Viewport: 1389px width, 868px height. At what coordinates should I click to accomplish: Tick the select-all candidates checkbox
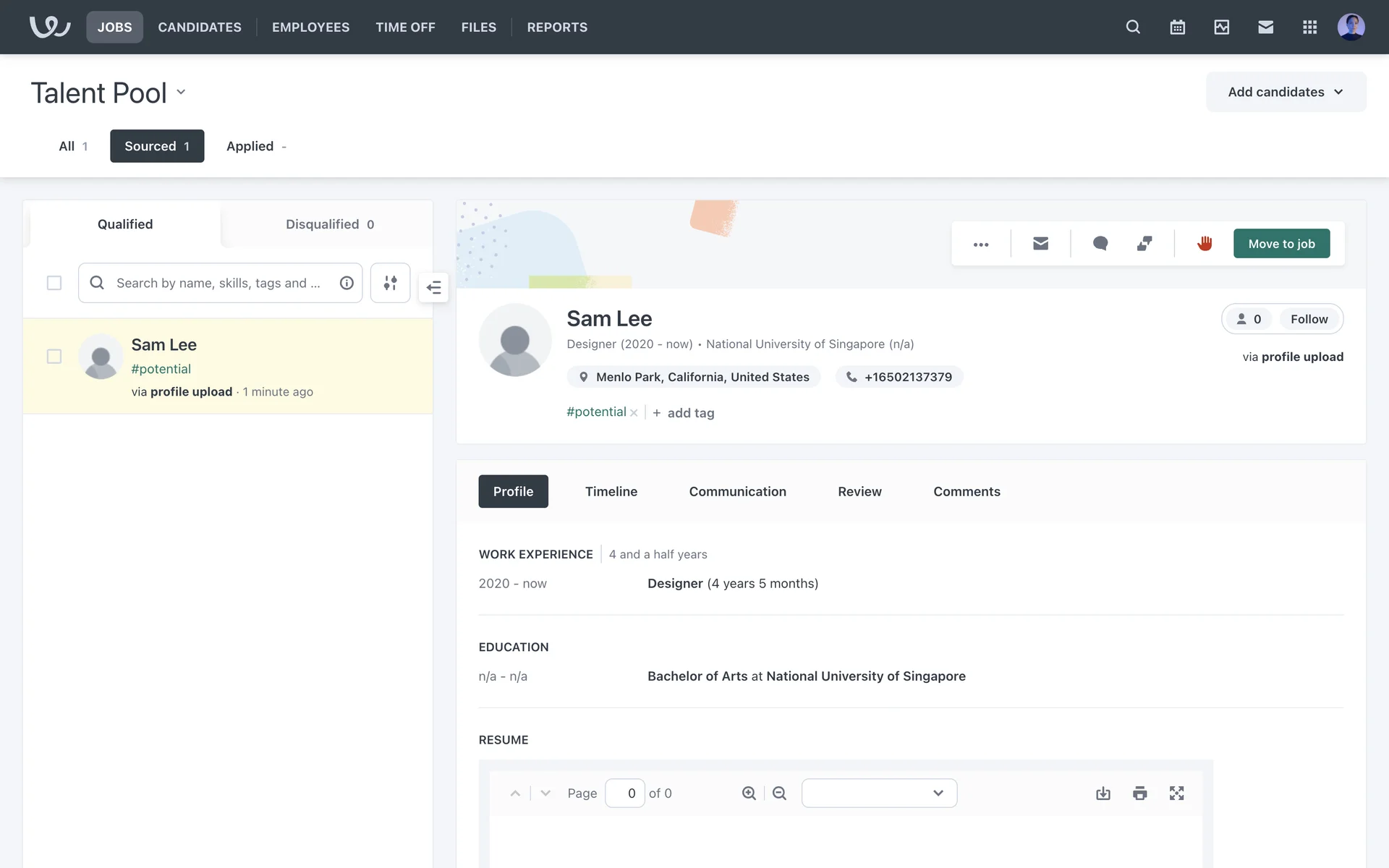54,283
